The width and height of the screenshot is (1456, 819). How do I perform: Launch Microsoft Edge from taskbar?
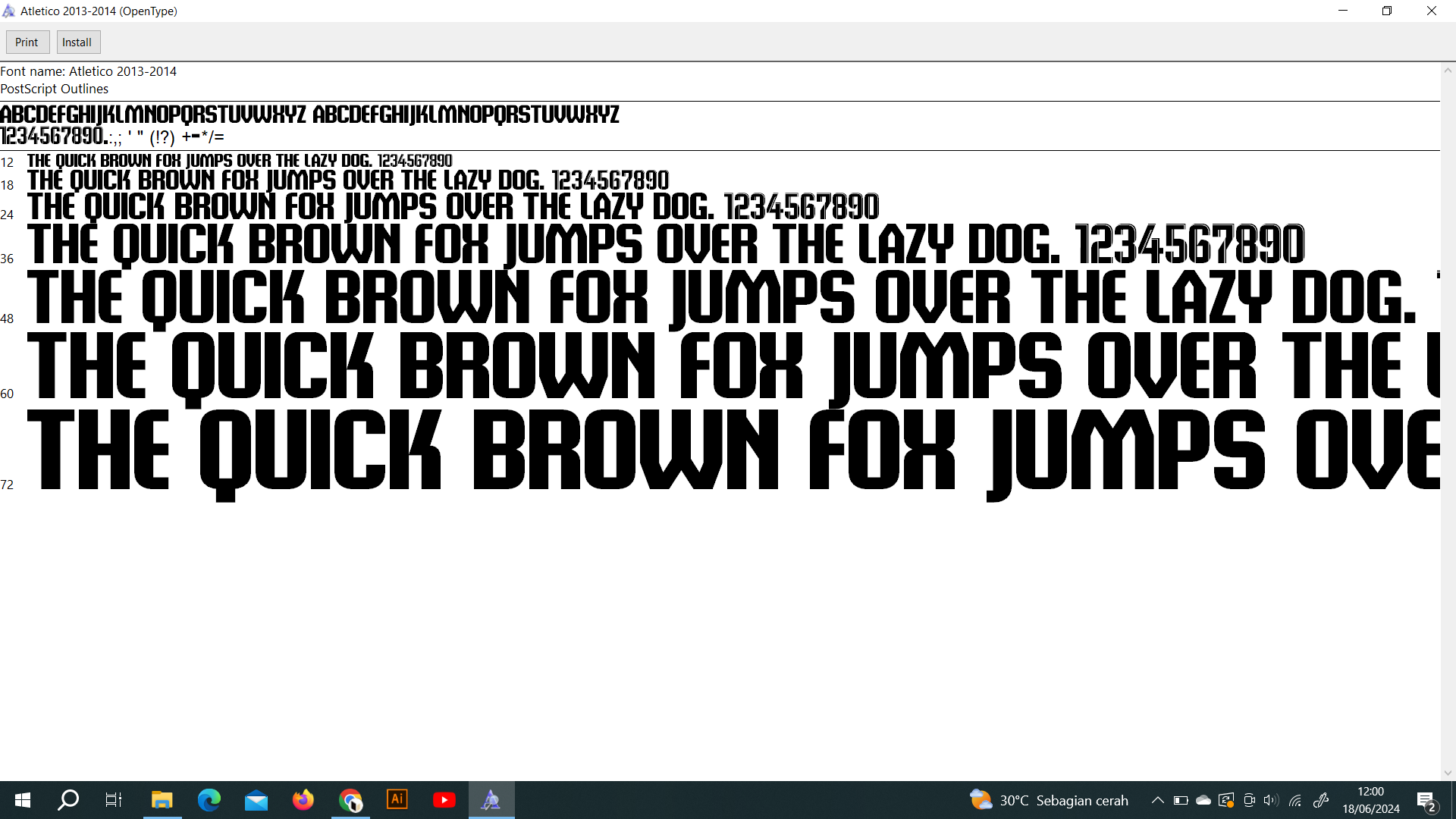pyautogui.click(x=209, y=800)
